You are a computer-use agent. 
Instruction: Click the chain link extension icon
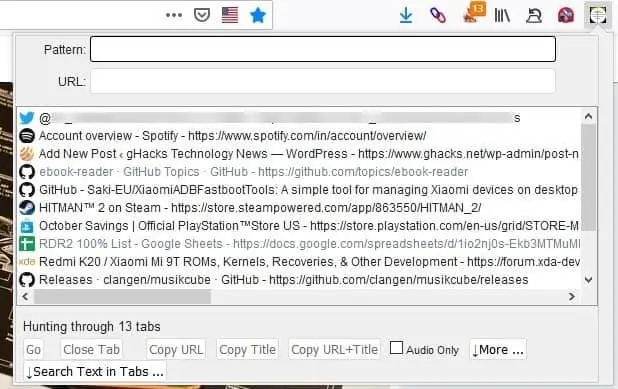(437, 16)
